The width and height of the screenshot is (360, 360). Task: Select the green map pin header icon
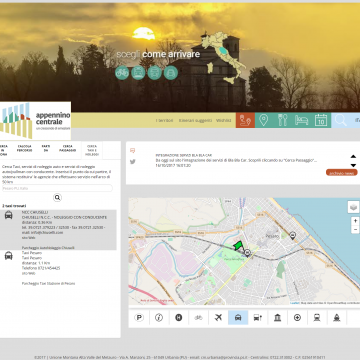point(264,120)
